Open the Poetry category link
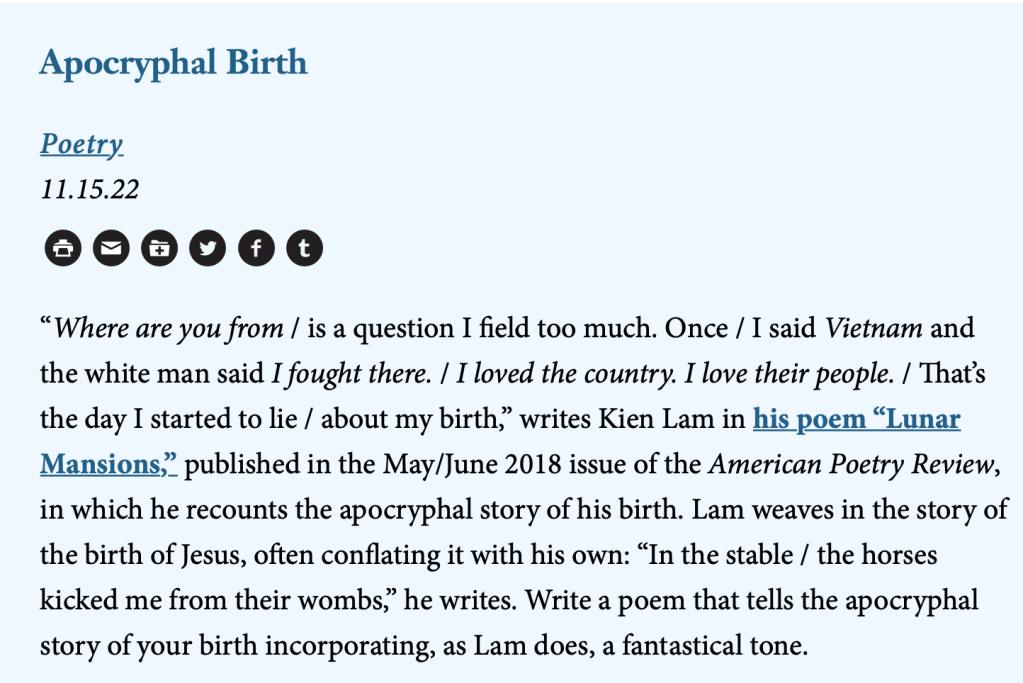 [81, 144]
